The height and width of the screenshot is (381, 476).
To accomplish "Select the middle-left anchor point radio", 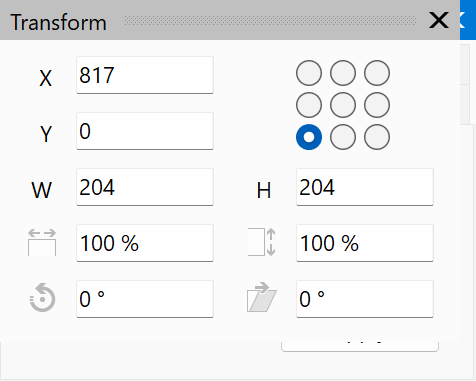I will click(x=309, y=105).
